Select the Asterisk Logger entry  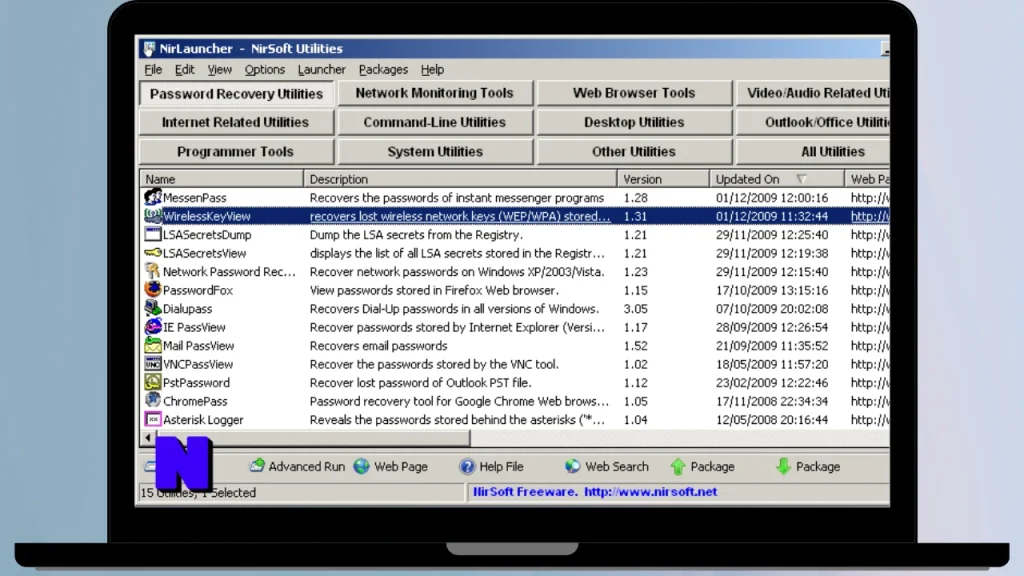pos(203,420)
